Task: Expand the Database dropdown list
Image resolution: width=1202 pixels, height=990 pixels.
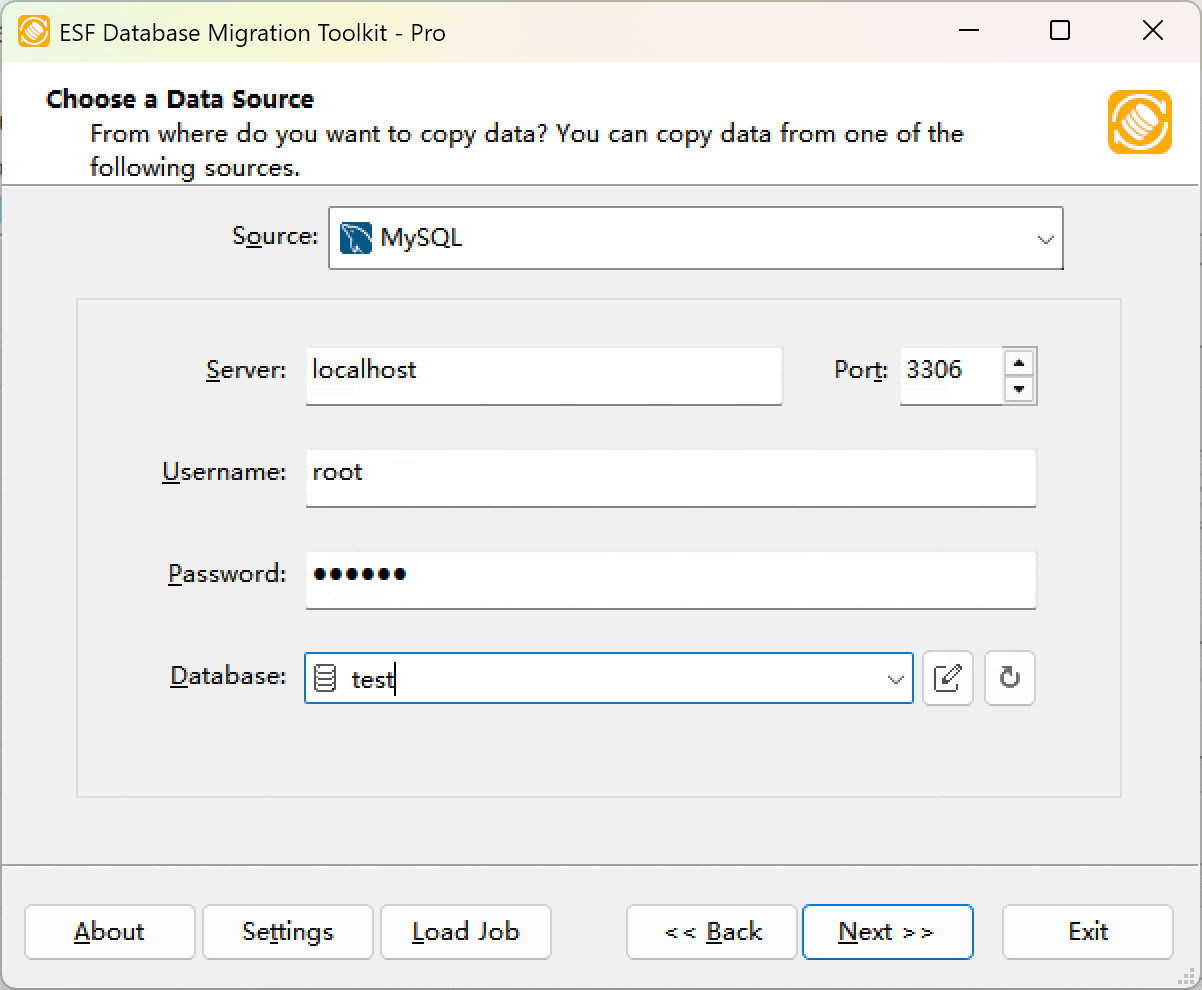Action: click(x=894, y=678)
